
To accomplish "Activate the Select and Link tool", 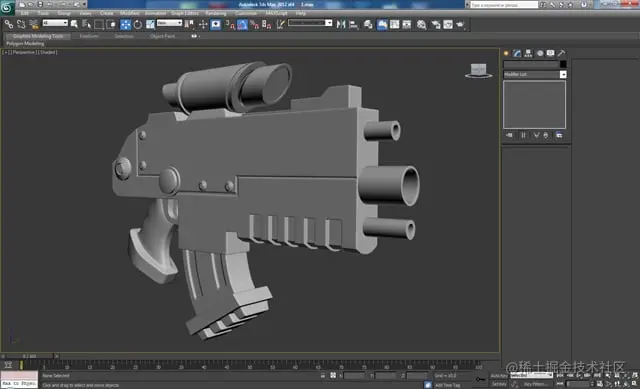I will click(x=9, y=24).
